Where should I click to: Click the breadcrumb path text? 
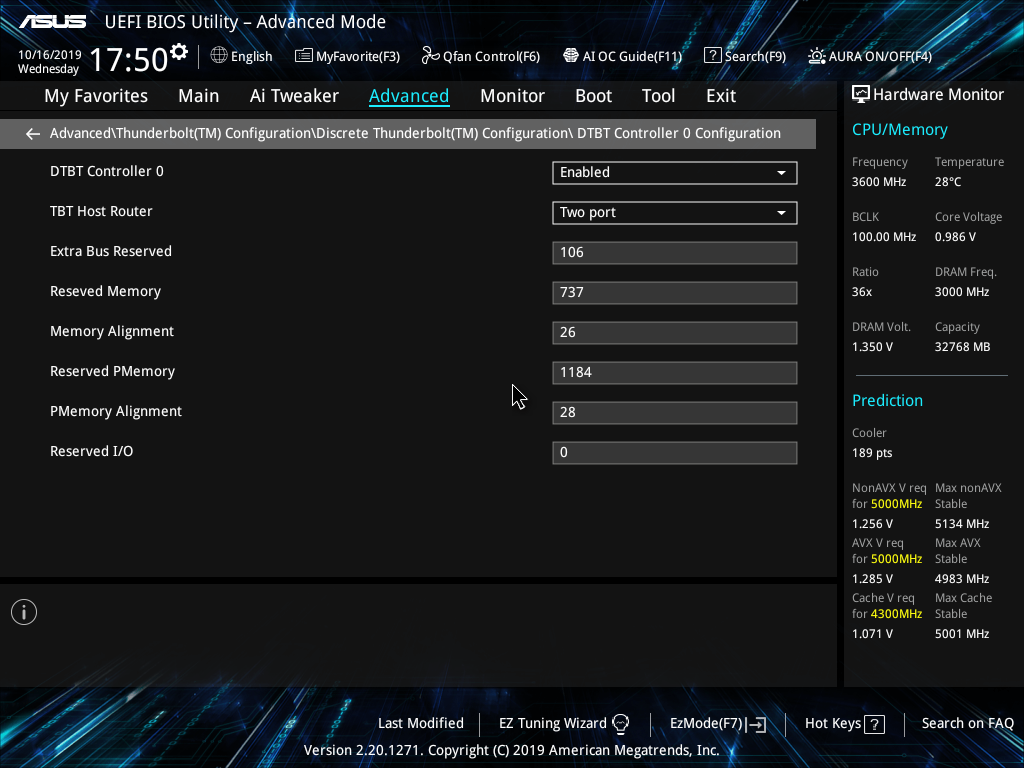point(415,134)
